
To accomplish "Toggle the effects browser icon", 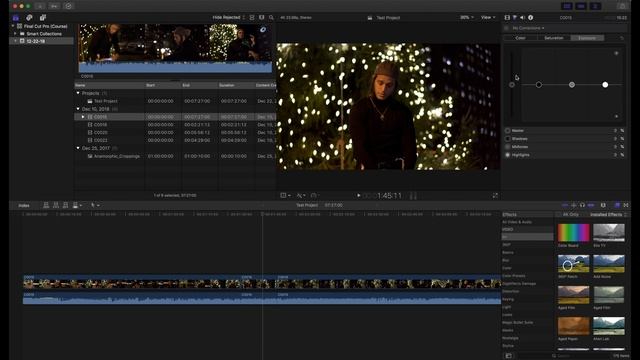I will [x=617, y=205].
